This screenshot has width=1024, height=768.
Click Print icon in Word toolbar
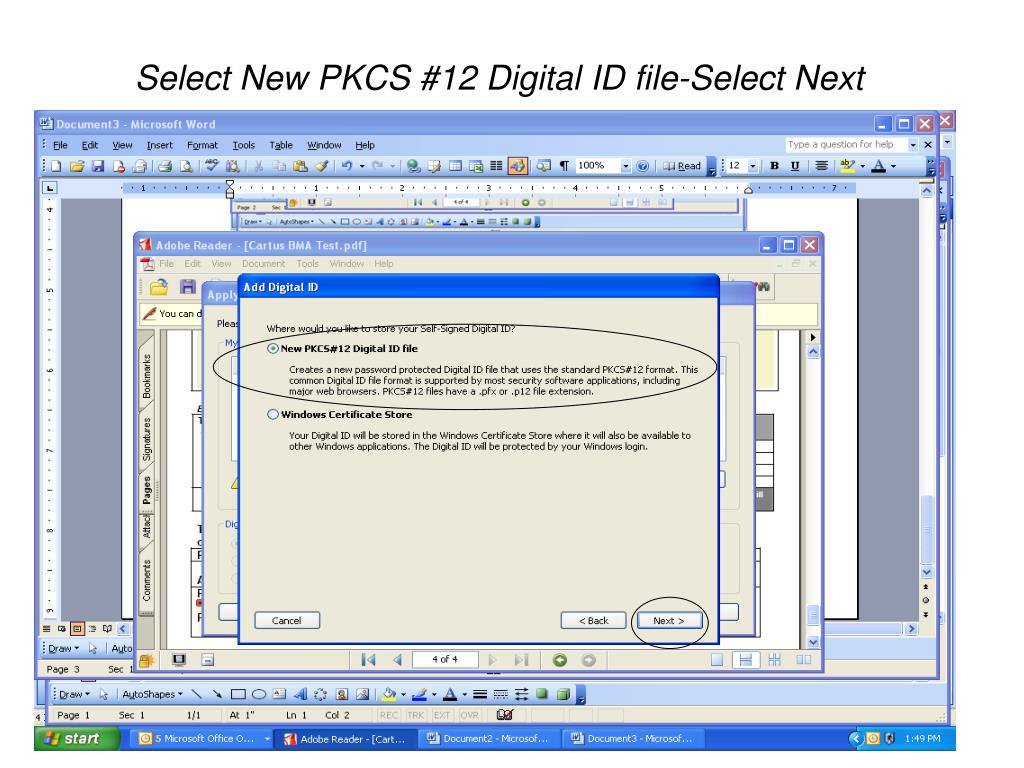coord(165,166)
